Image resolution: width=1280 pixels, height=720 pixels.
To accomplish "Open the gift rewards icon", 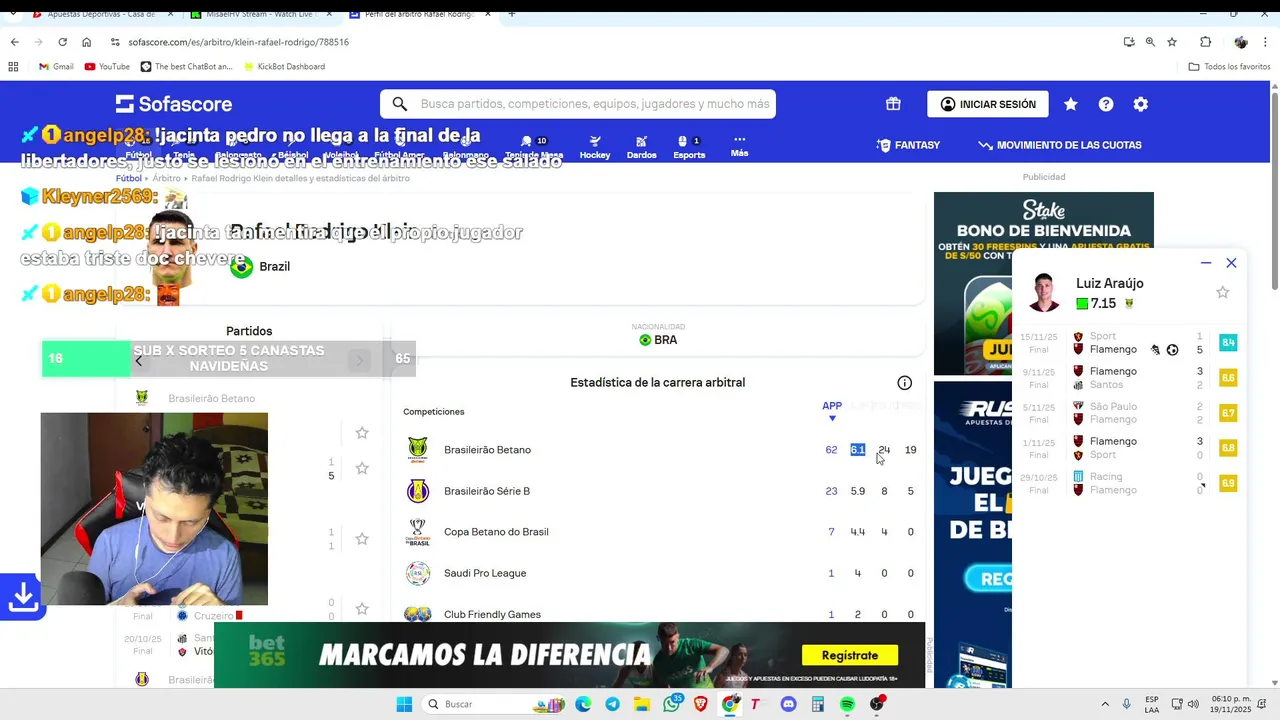I will coord(893,104).
